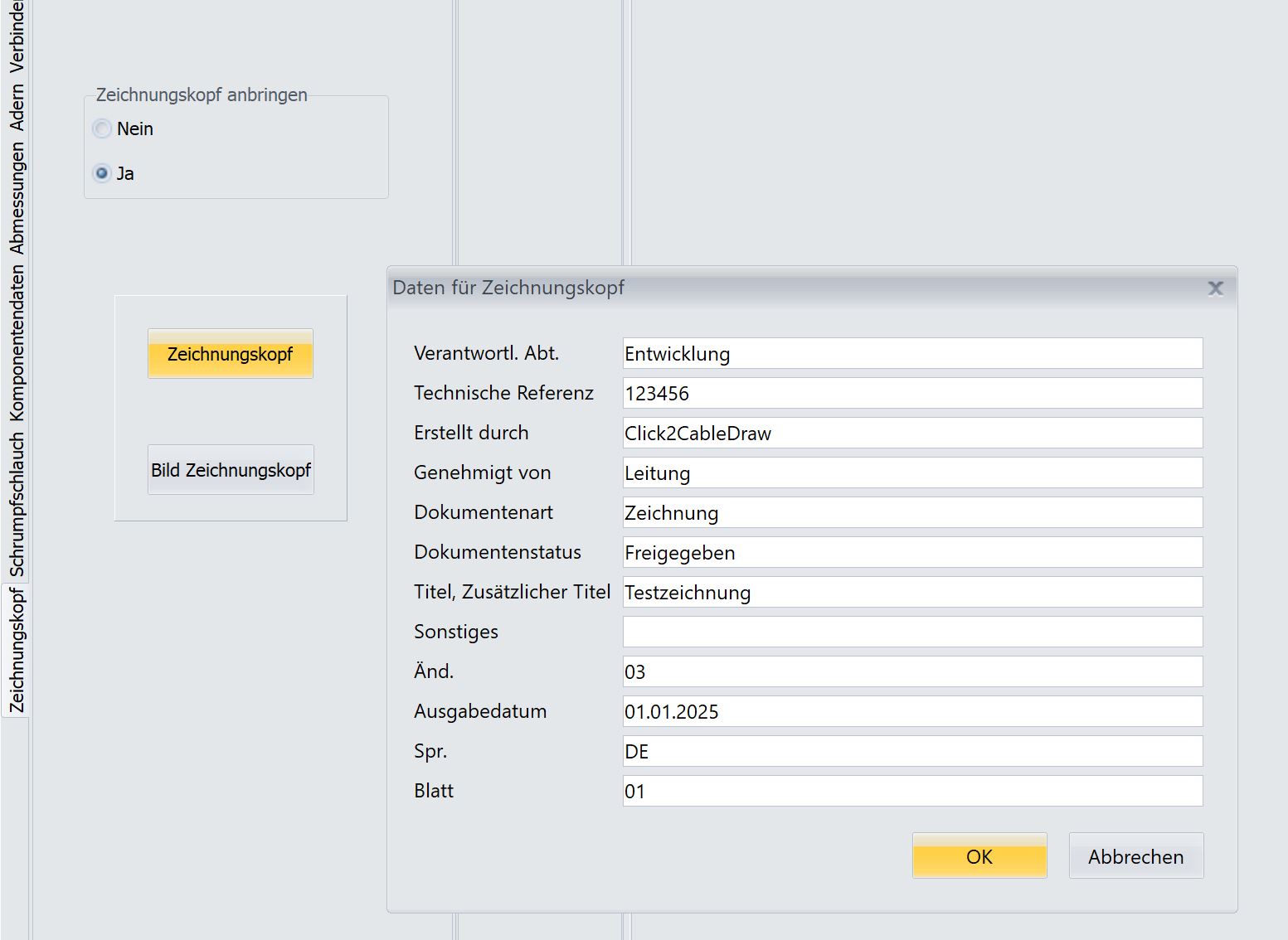1288x940 pixels.
Task: Select the Zeichnungskopf vertical tab
Action: (17, 651)
